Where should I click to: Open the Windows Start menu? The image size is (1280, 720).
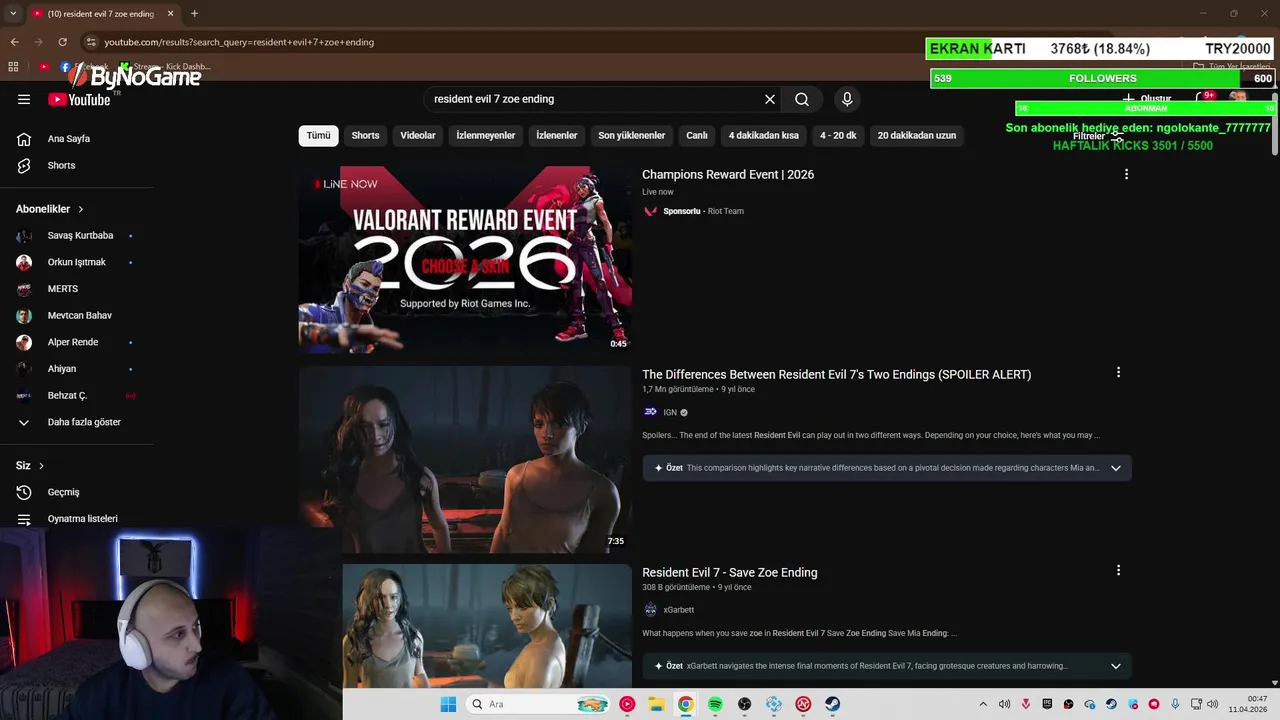point(448,704)
